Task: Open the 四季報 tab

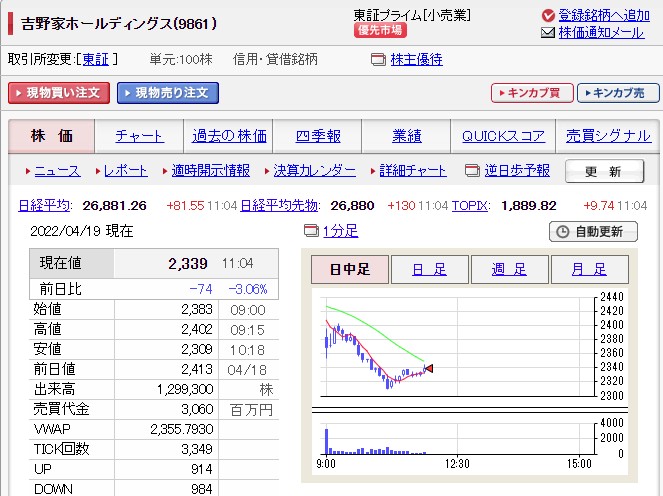Action: (x=318, y=136)
